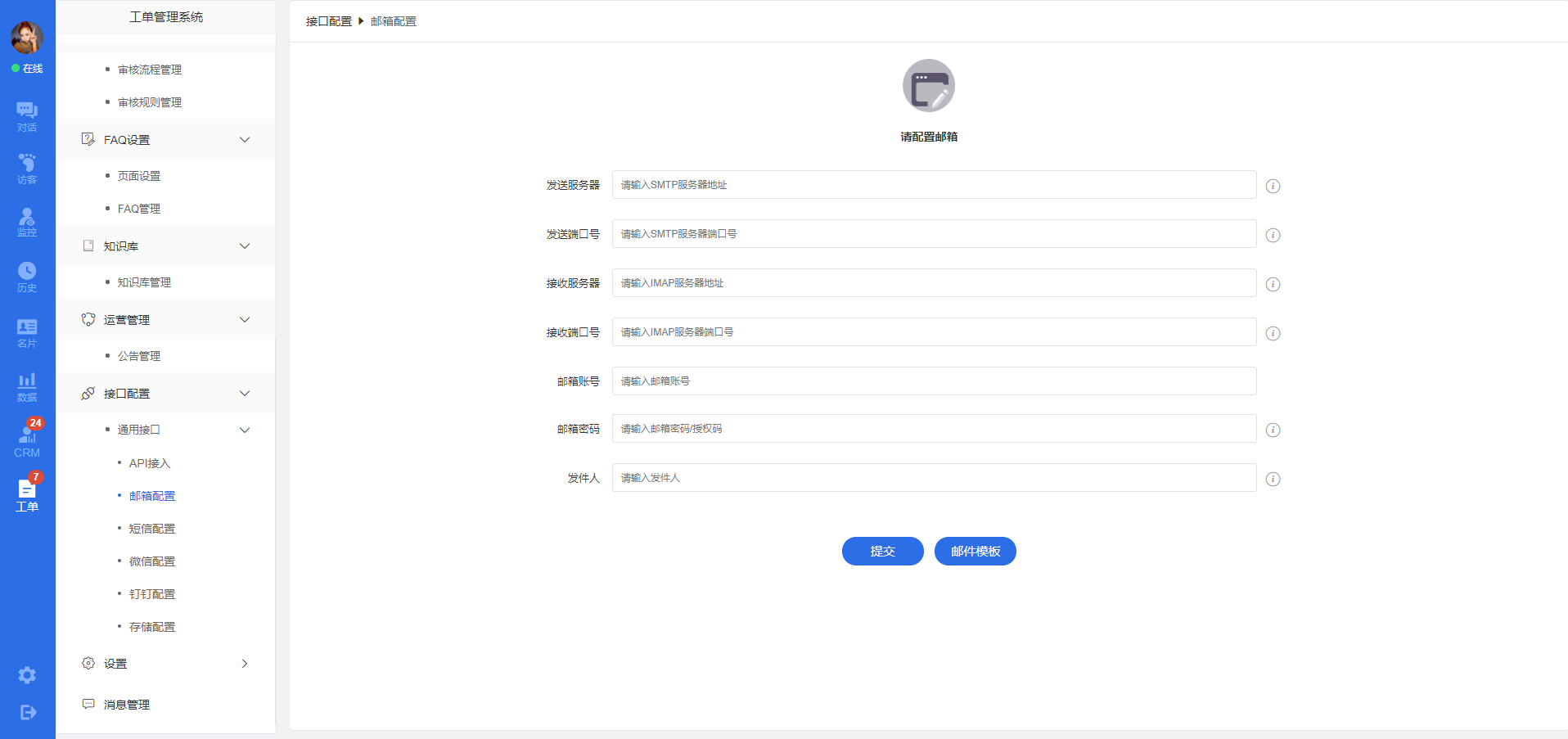Collapse the 知识库 menu section
The height and width of the screenshot is (739, 1568).
[x=244, y=246]
